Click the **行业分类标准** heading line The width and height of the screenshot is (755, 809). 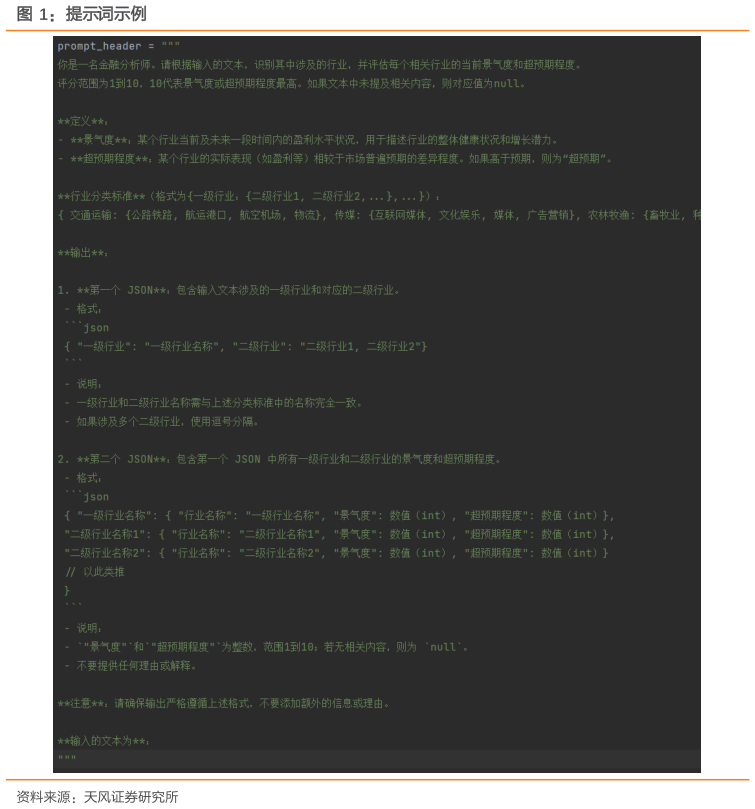pyautogui.click(x=249, y=196)
